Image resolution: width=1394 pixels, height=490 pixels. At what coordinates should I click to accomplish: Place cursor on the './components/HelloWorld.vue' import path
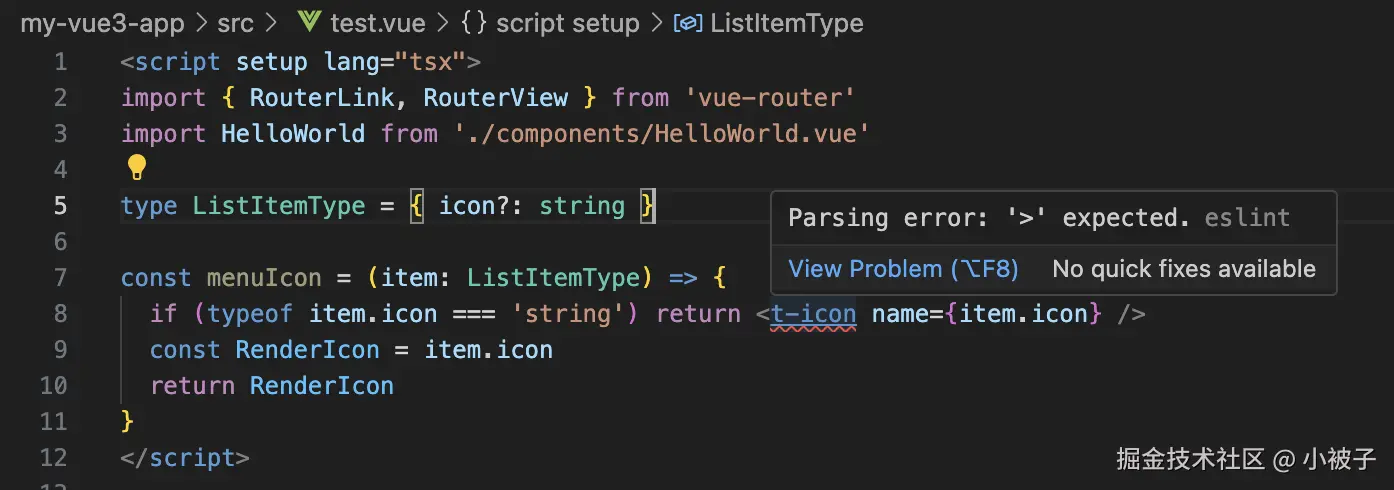[x=655, y=134]
